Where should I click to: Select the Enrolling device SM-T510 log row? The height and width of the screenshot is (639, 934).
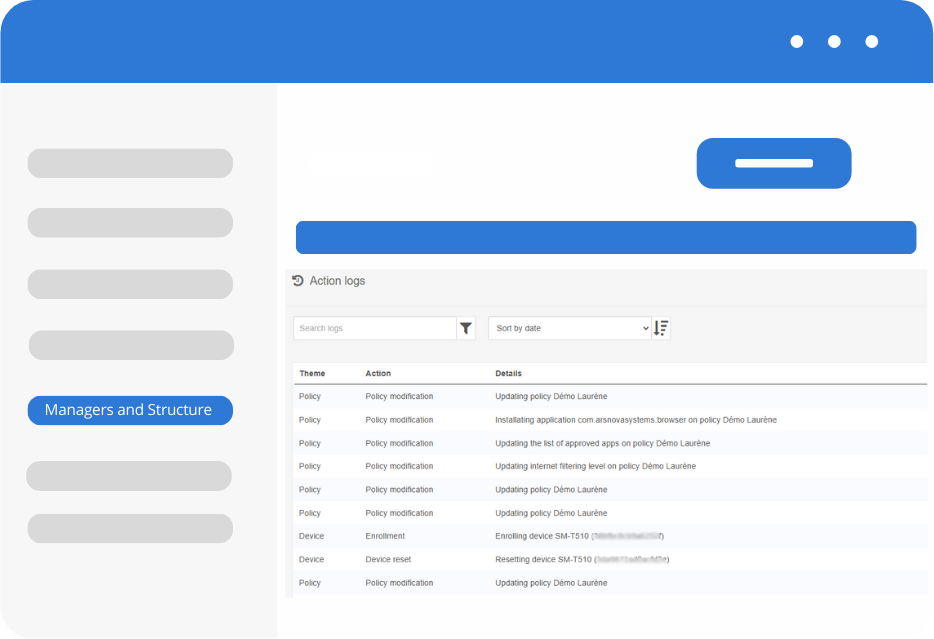click(x=579, y=536)
